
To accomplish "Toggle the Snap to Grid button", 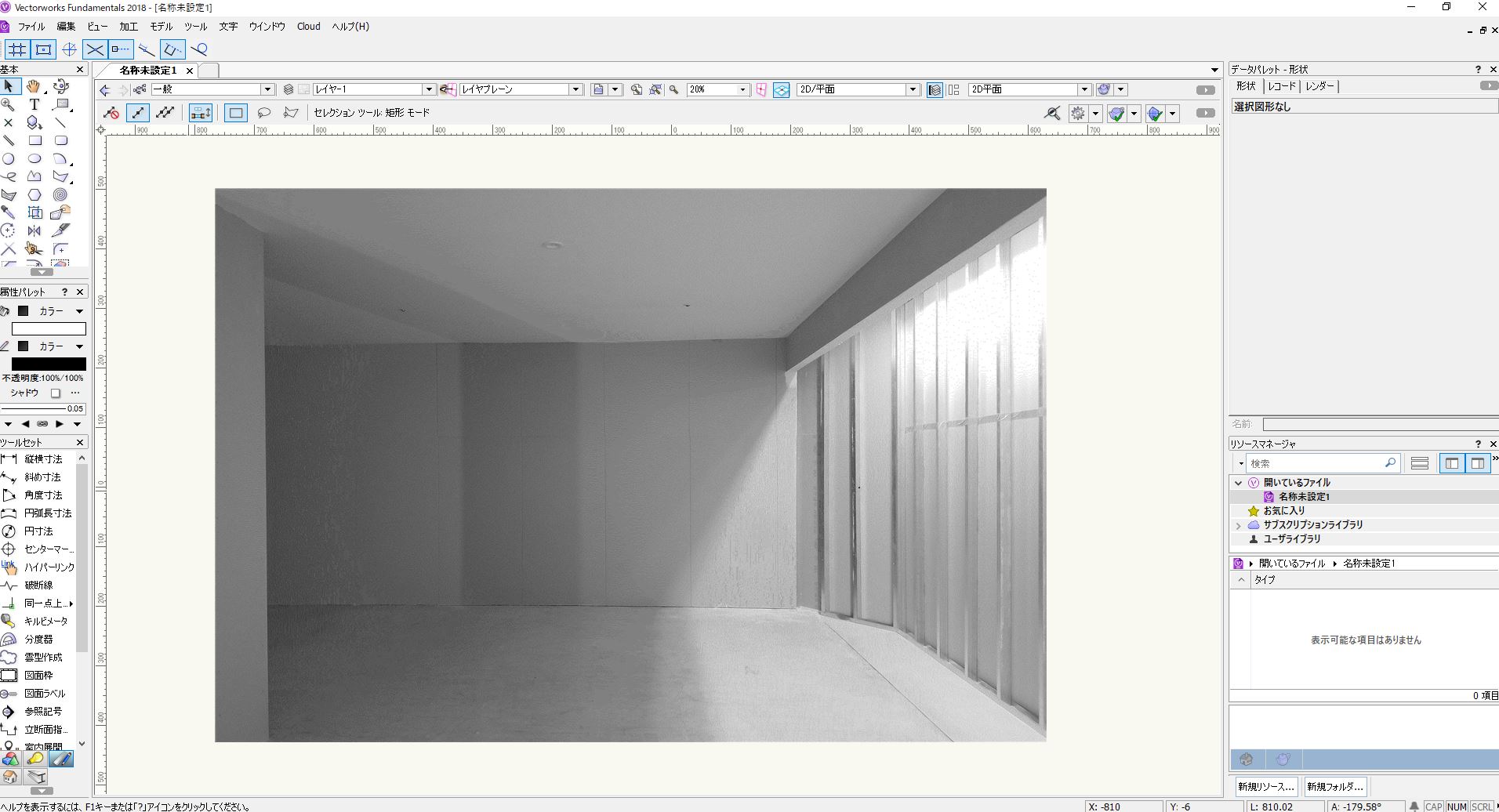I will pyautogui.click(x=17, y=49).
